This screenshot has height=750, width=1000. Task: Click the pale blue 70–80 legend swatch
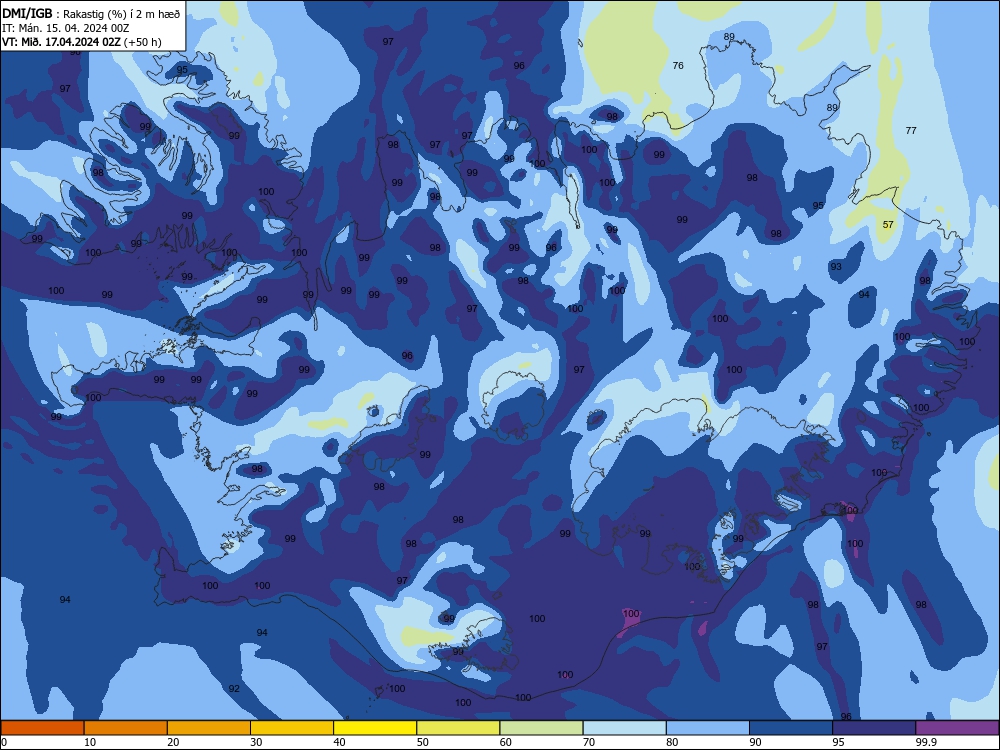[x=624, y=728]
